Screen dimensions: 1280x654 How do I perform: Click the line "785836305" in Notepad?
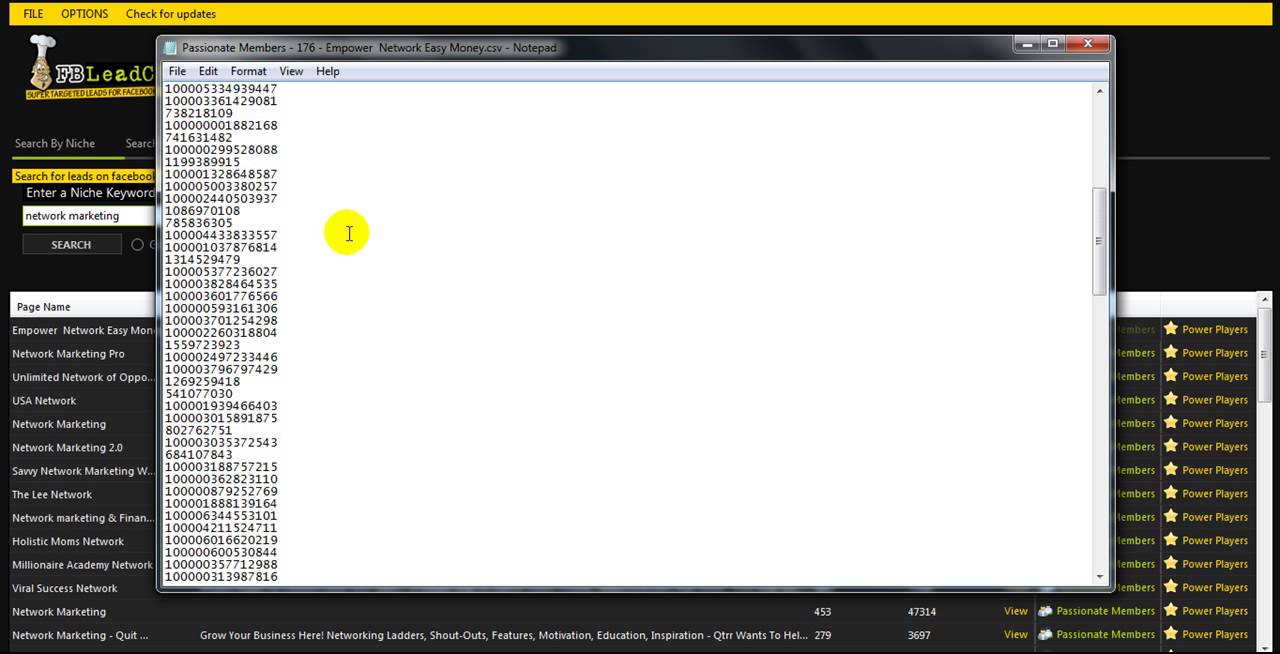coord(198,223)
